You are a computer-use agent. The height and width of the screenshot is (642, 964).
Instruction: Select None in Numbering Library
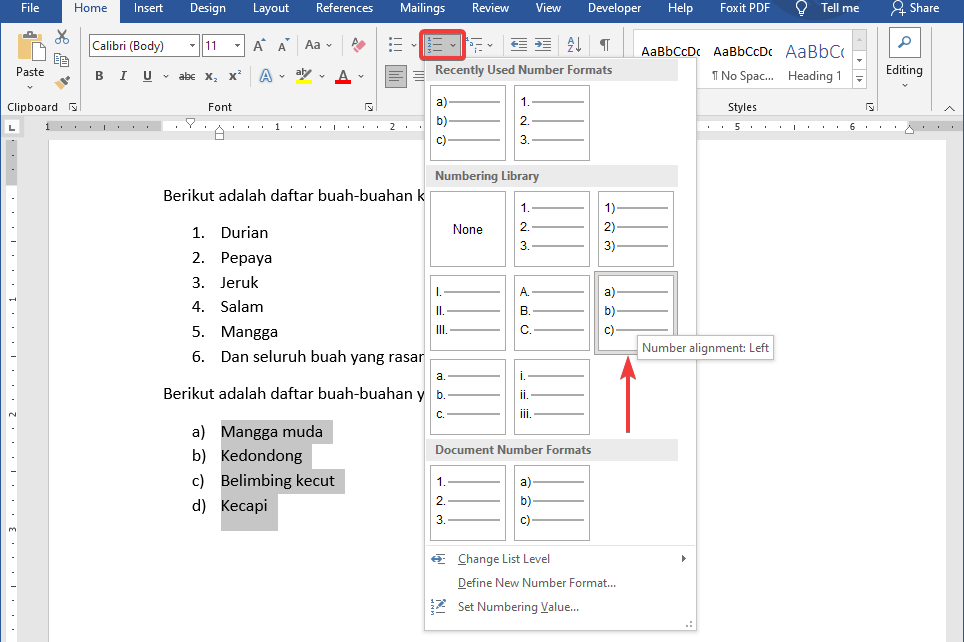tap(468, 229)
